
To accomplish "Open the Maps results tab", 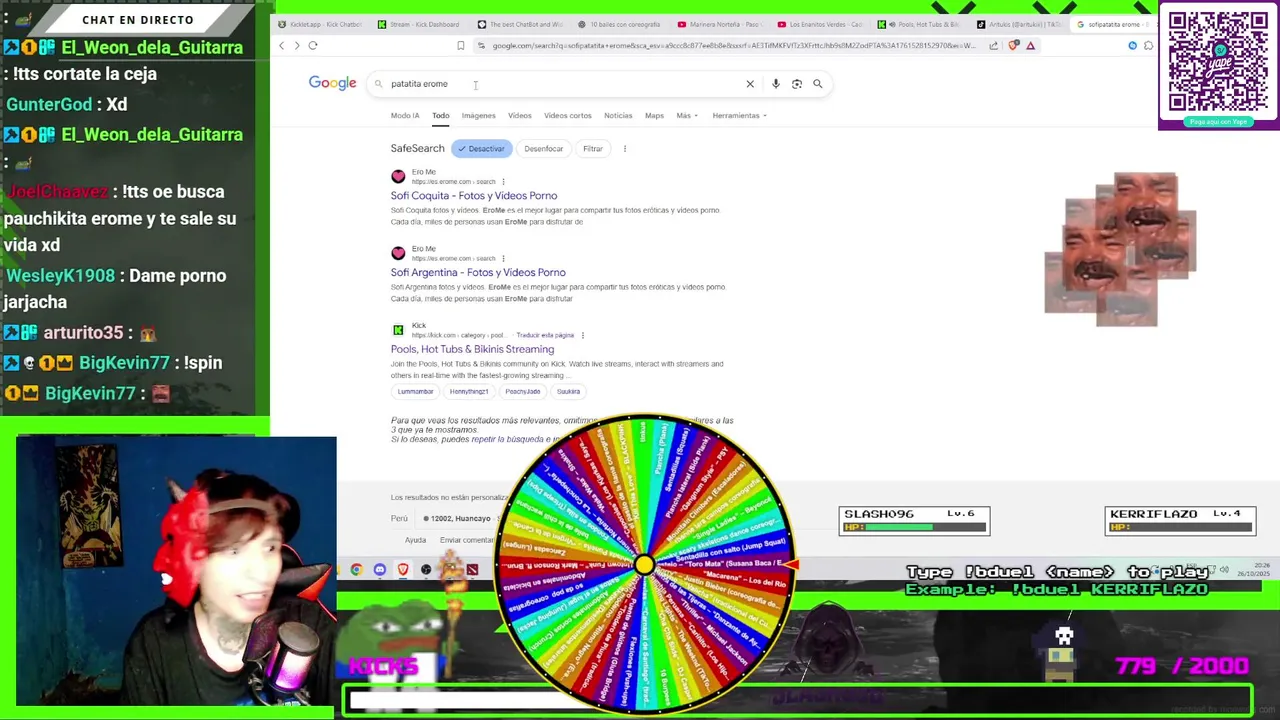I will pyautogui.click(x=654, y=116).
